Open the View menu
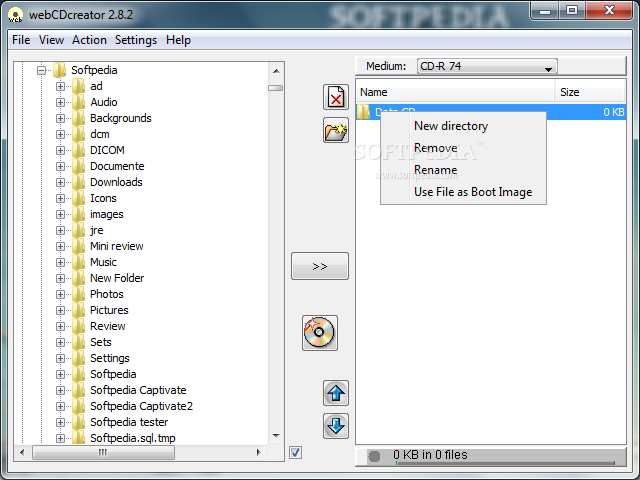Screen dimensions: 640x480 (51, 40)
